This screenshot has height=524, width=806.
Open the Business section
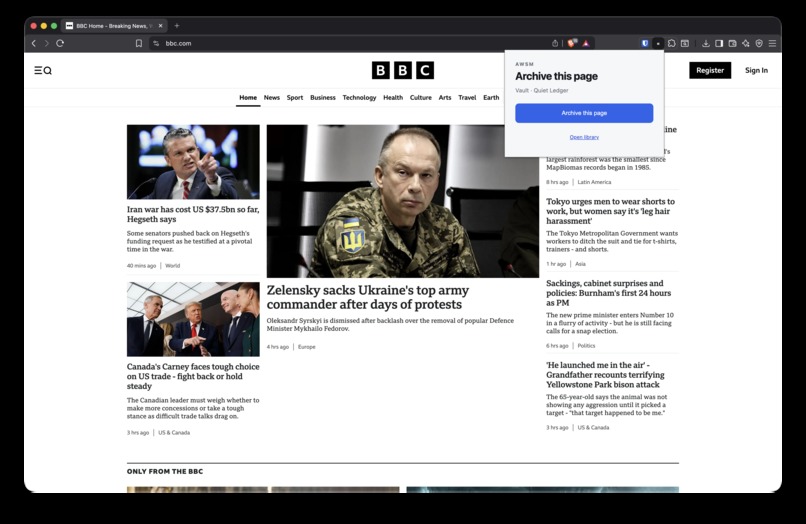tap(323, 97)
